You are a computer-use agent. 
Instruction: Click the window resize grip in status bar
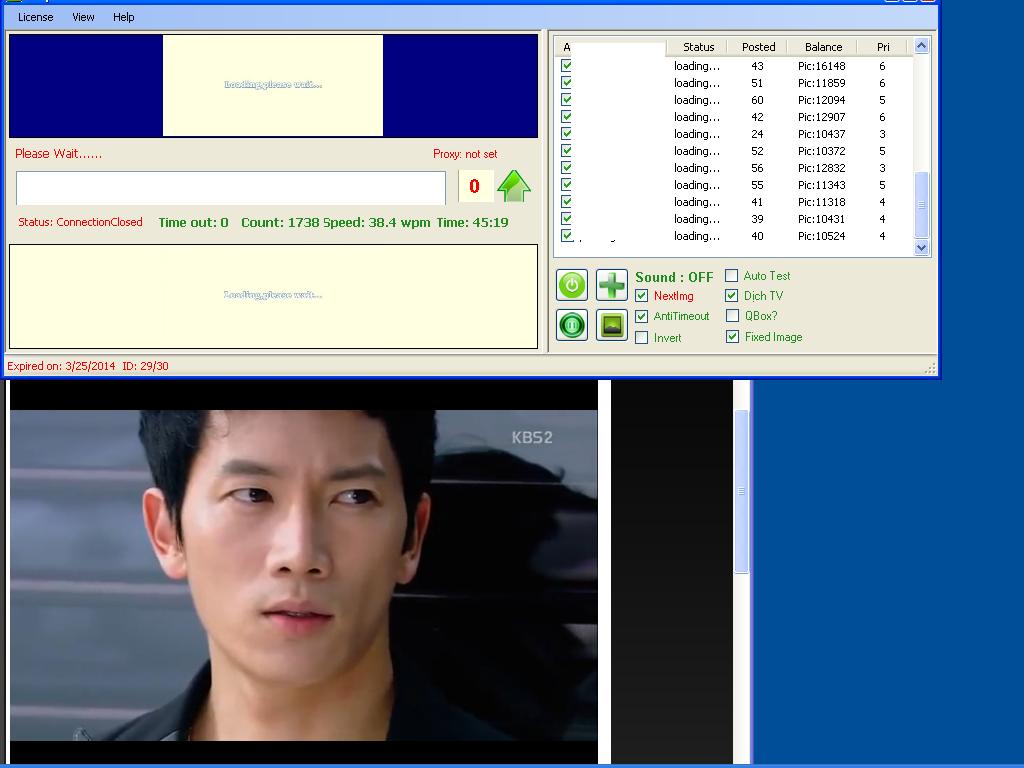coord(930,368)
